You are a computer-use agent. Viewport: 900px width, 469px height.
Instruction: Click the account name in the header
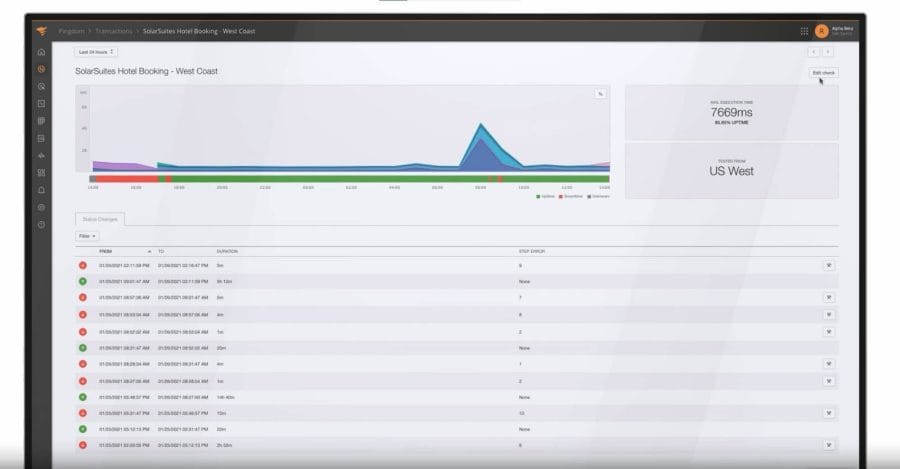[842, 29]
